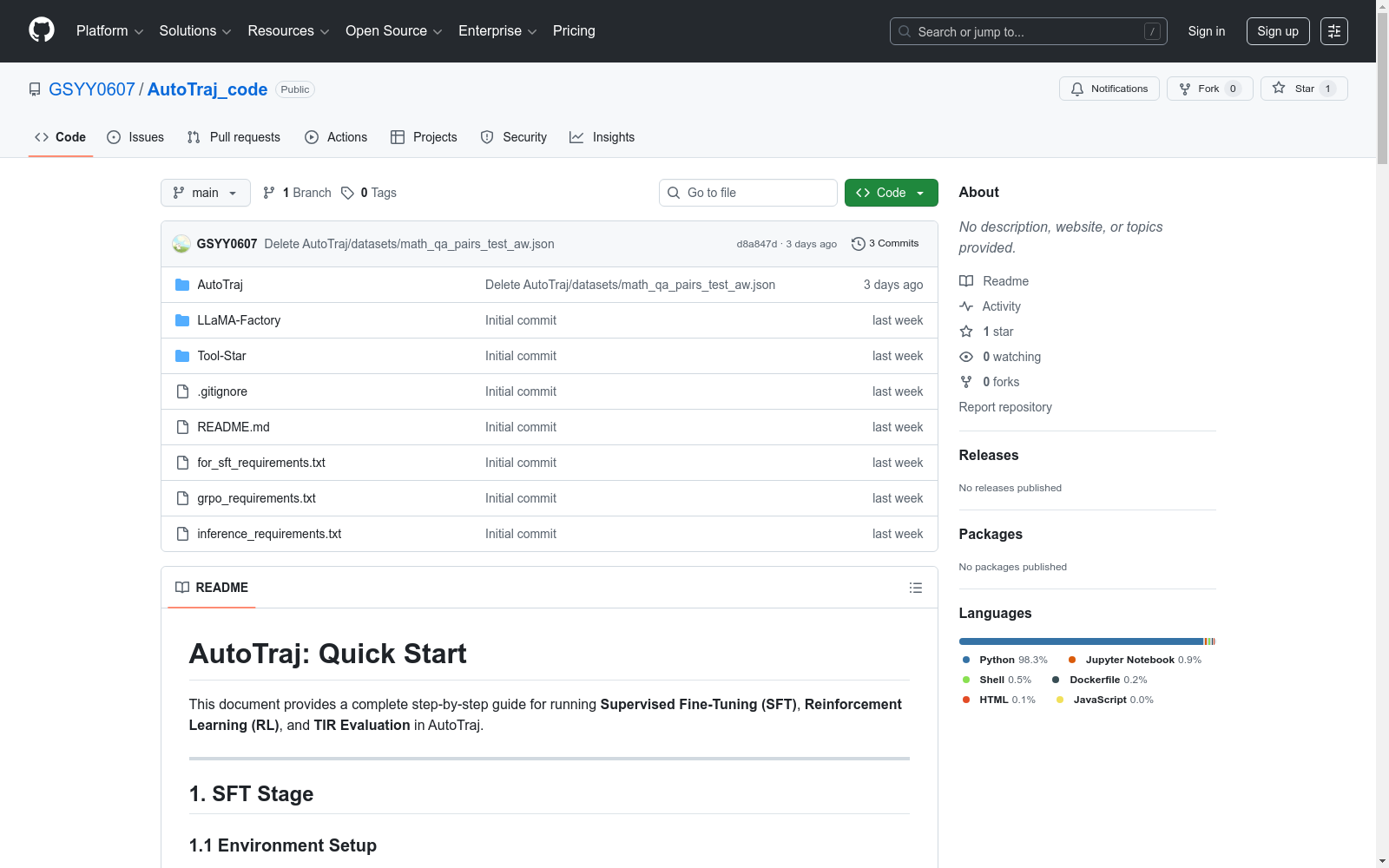The height and width of the screenshot is (868, 1389).
Task: Expand the Open Source menu
Action: 394,31
